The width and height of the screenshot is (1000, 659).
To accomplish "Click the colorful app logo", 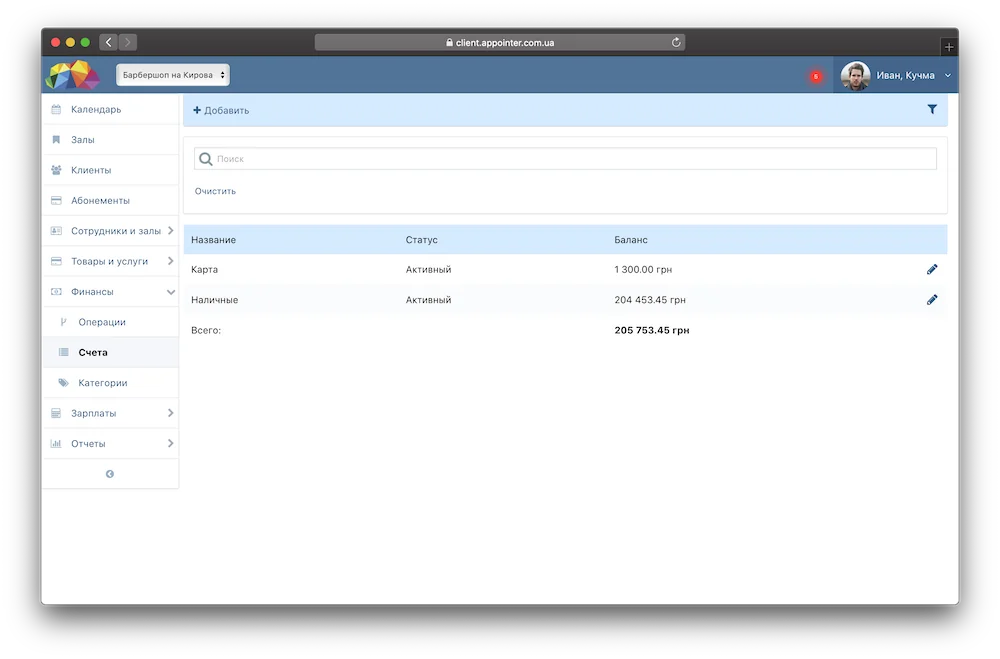I will click(x=73, y=75).
